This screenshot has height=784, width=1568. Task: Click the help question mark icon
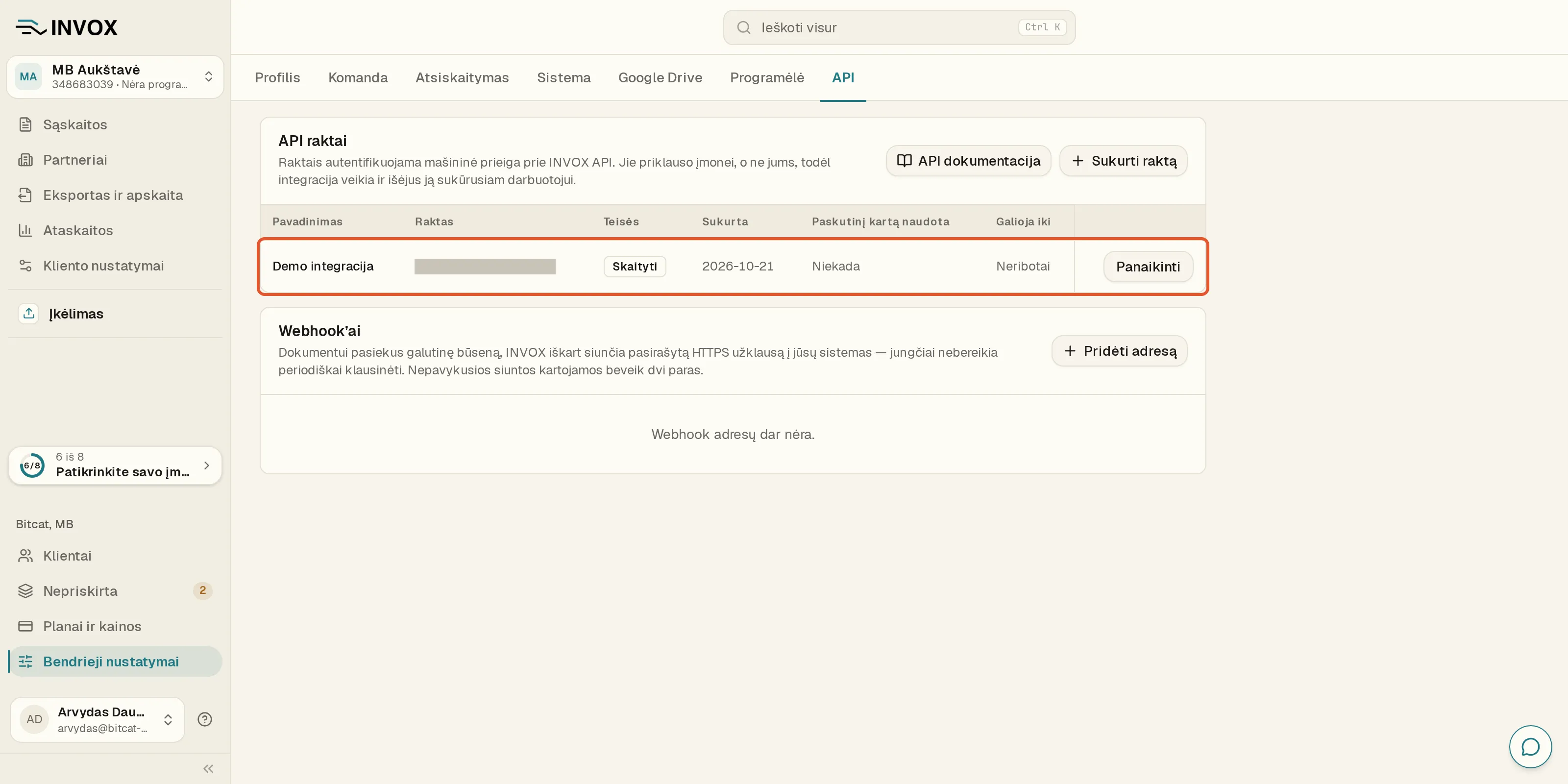(205, 719)
